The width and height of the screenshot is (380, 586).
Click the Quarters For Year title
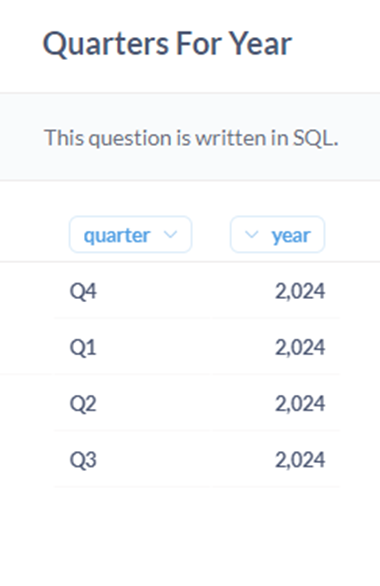[167, 44]
